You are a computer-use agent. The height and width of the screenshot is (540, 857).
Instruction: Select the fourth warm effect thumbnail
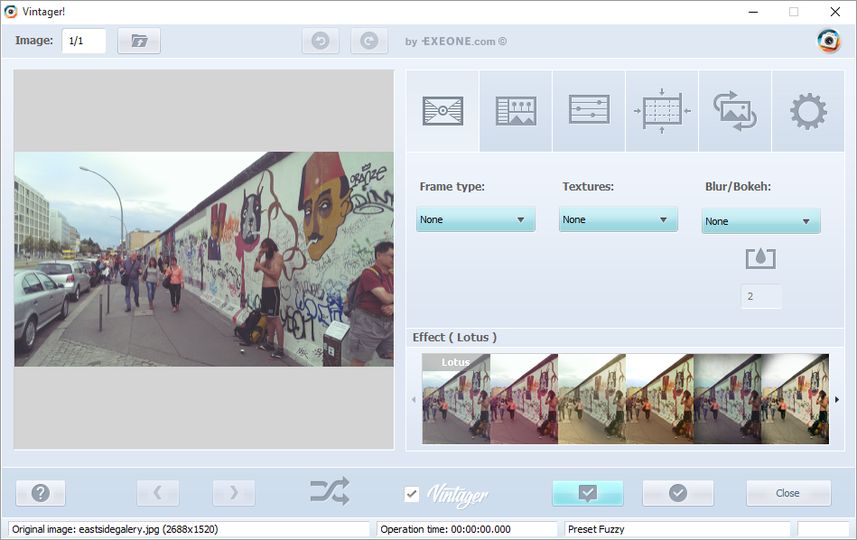tap(660, 399)
